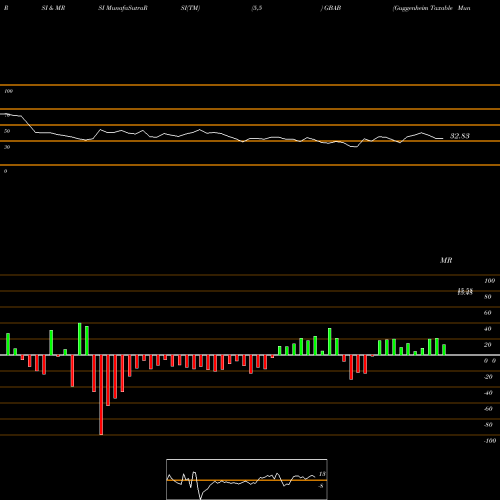
Task: Click the '0 0' zero label on MR axis
Action: [490, 361]
